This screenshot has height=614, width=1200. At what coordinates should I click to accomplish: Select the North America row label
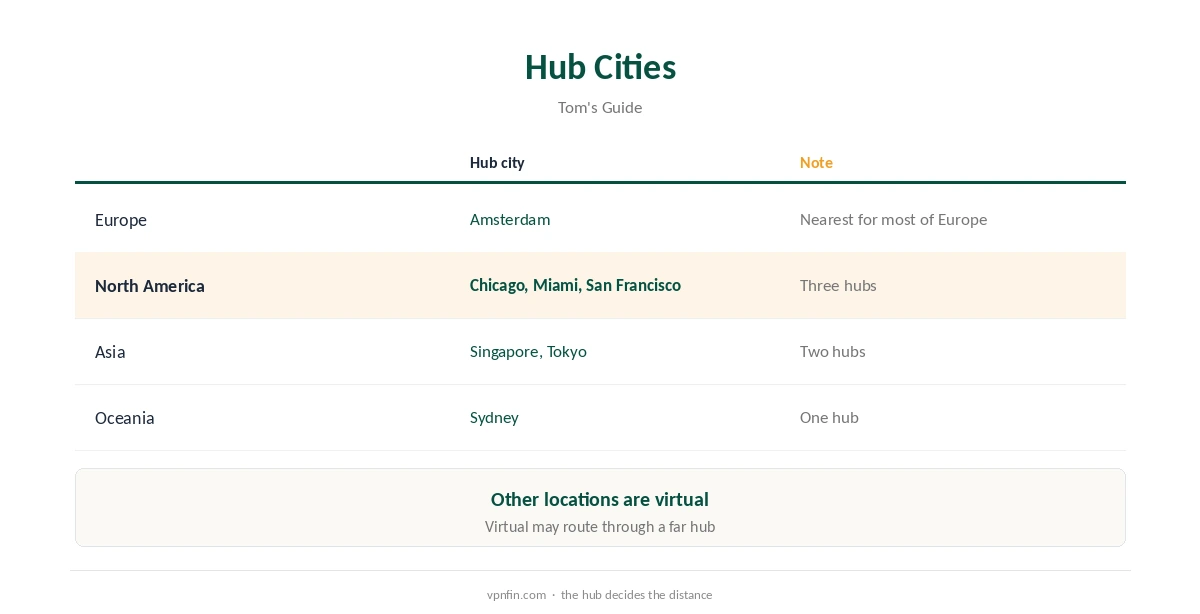[150, 286]
